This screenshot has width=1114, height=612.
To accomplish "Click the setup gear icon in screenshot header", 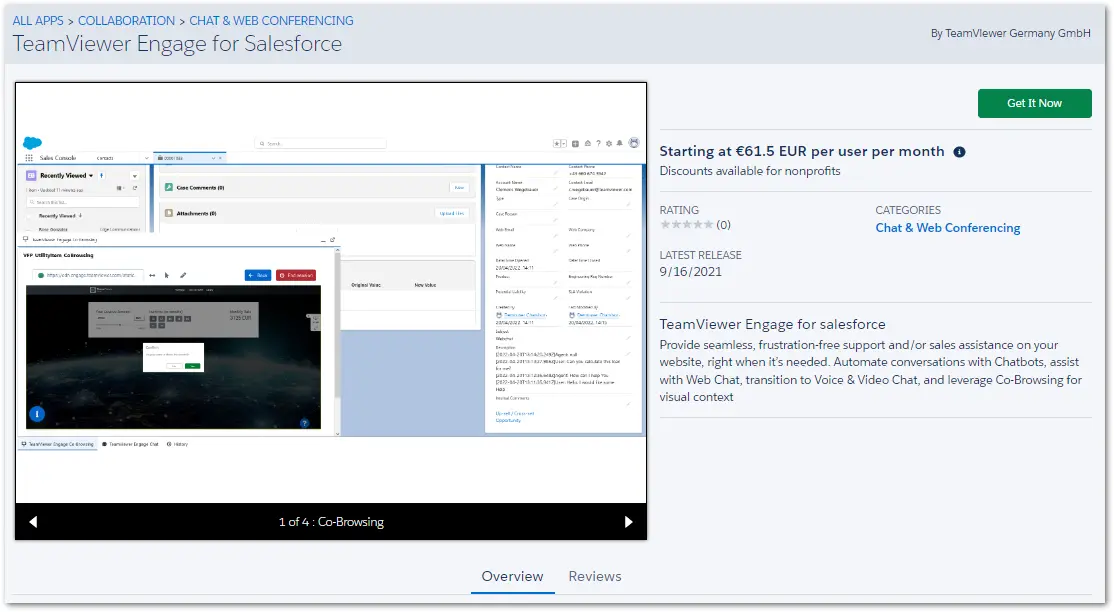I will [609, 144].
